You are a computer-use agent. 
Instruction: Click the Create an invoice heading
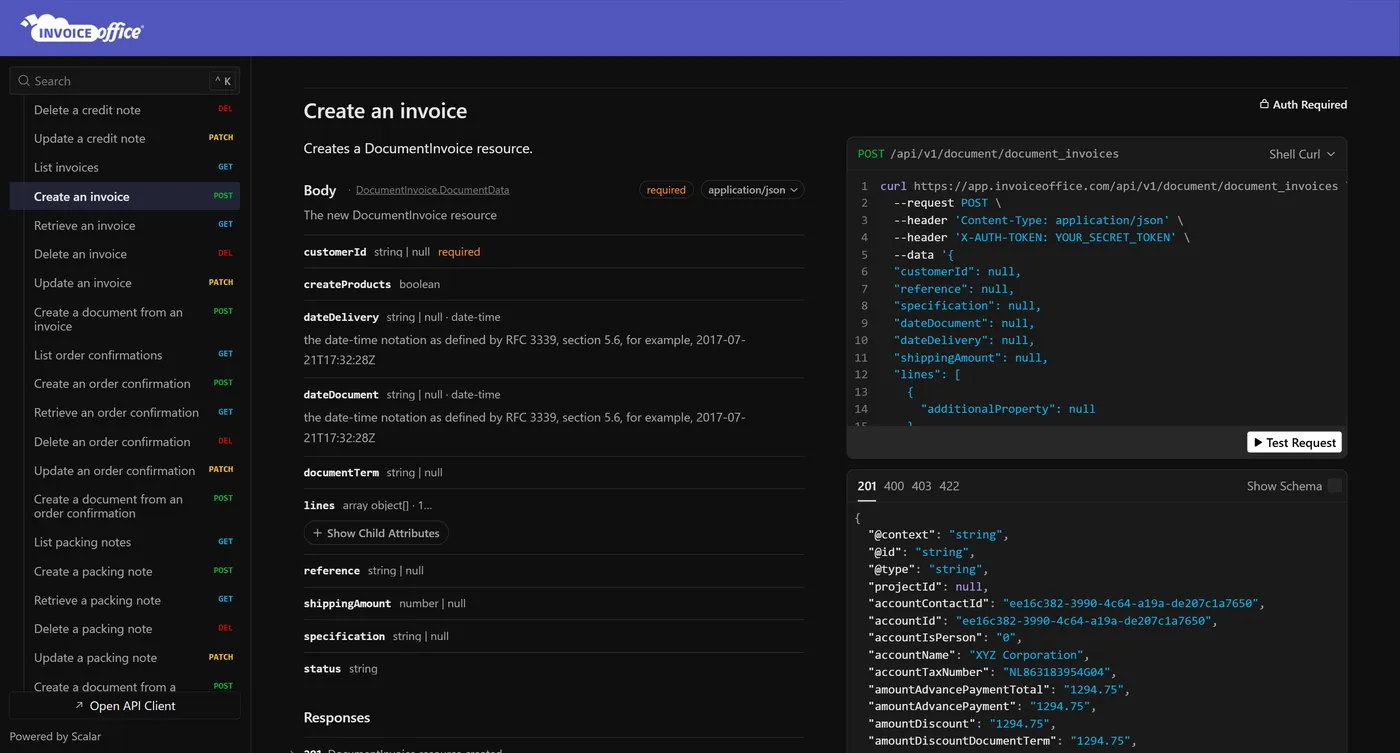pyautogui.click(x=385, y=111)
